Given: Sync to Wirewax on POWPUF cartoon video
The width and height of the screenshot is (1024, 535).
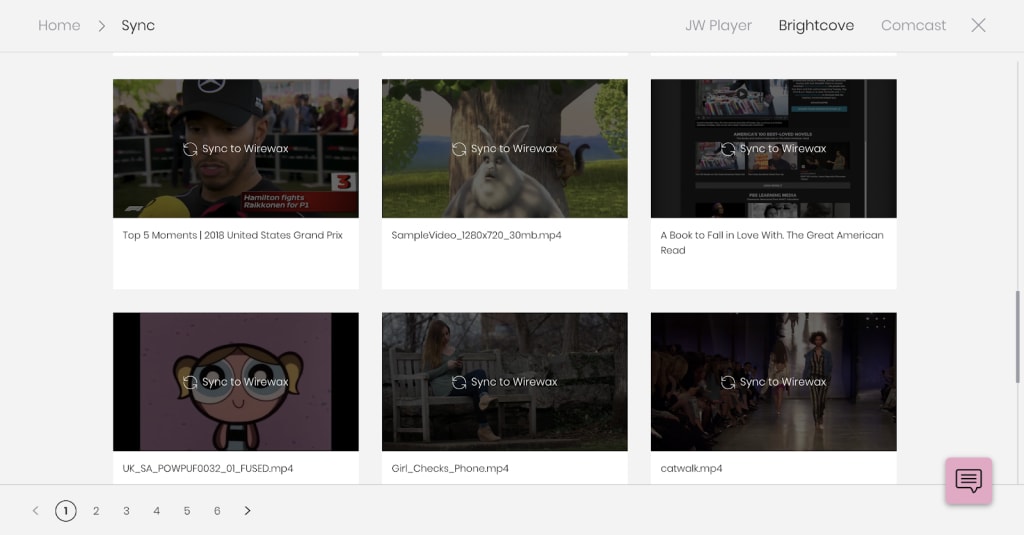Looking at the screenshot, I should 236,382.
